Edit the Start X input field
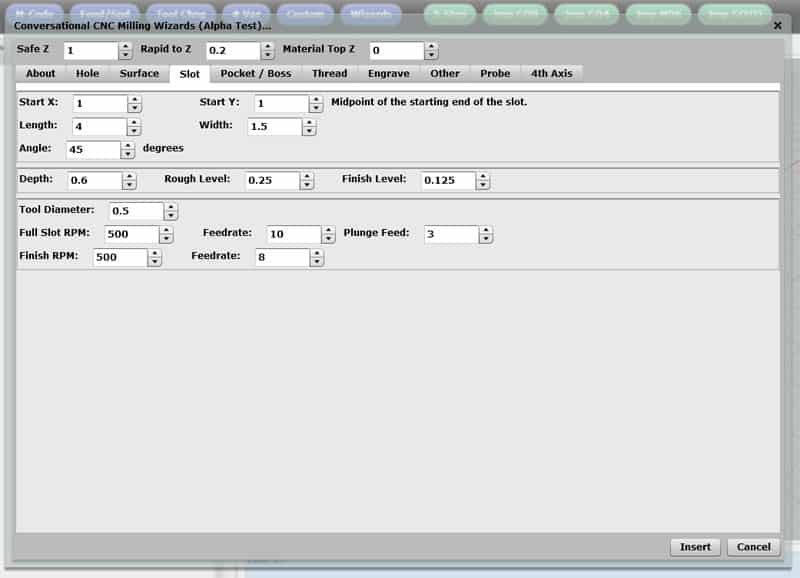The height and width of the screenshot is (578, 800). pyautogui.click(x=100, y=102)
